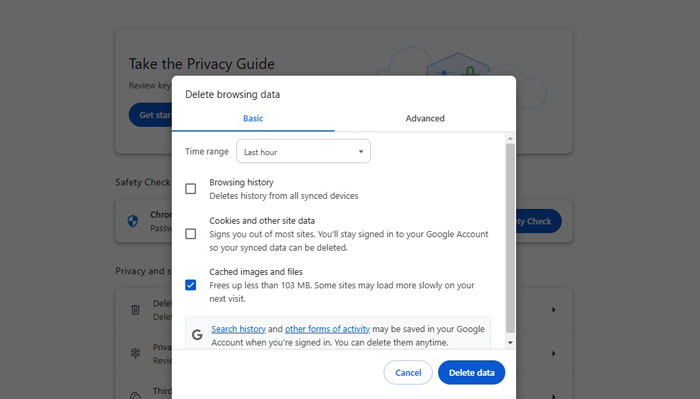Expand the Privacy Guide row arrow
This screenshot has height=399, width=700.
[554, 353]
